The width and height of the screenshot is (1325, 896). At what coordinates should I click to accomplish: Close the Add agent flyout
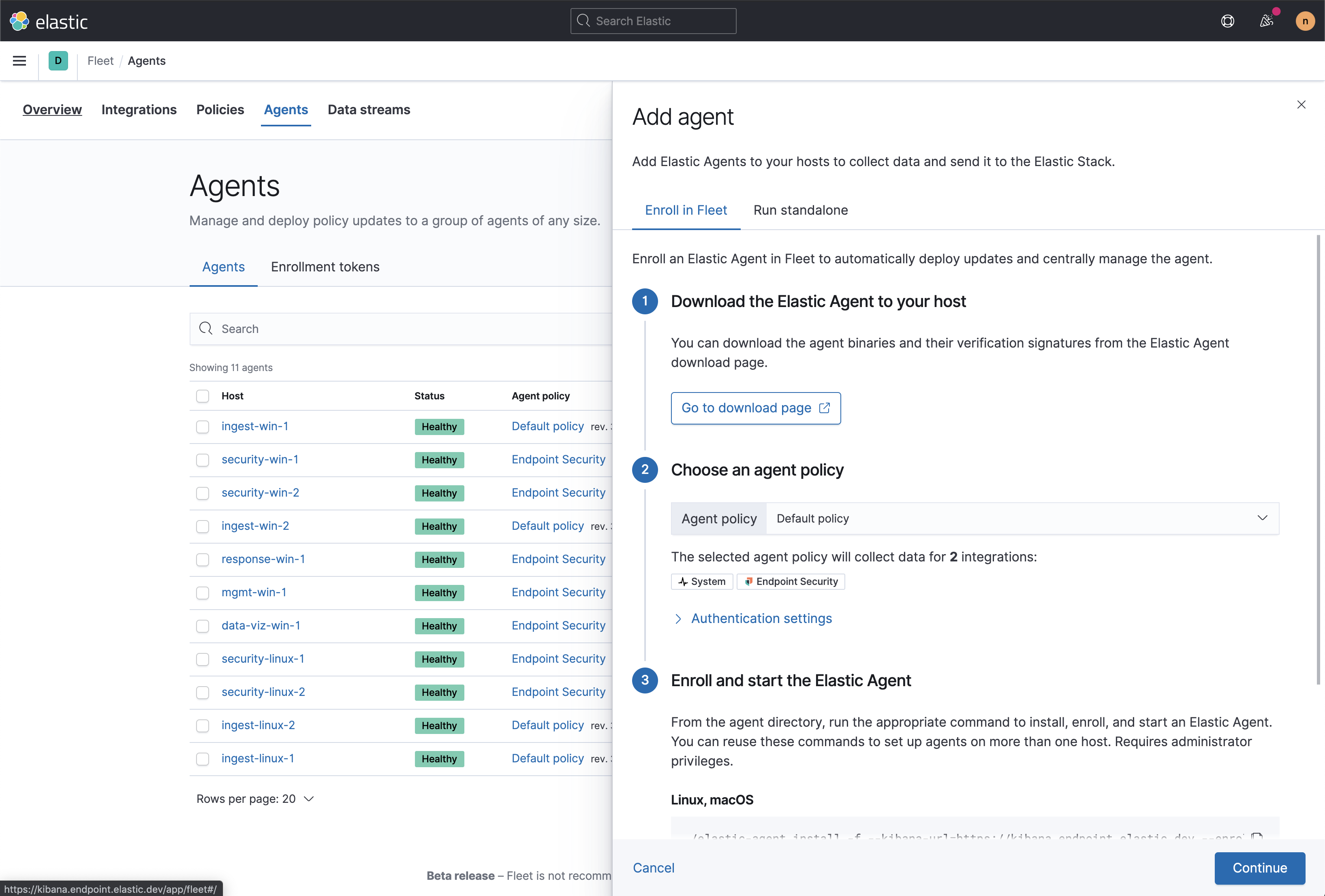click(1301, 105)
